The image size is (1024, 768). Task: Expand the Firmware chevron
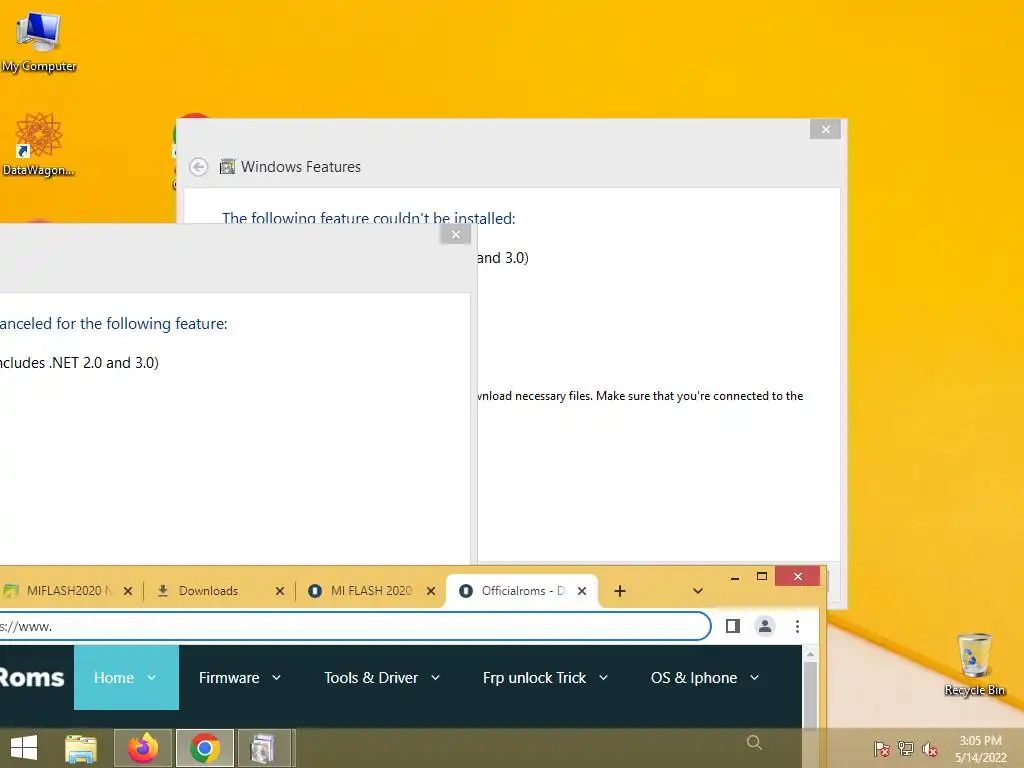click(x=276, y=678)
